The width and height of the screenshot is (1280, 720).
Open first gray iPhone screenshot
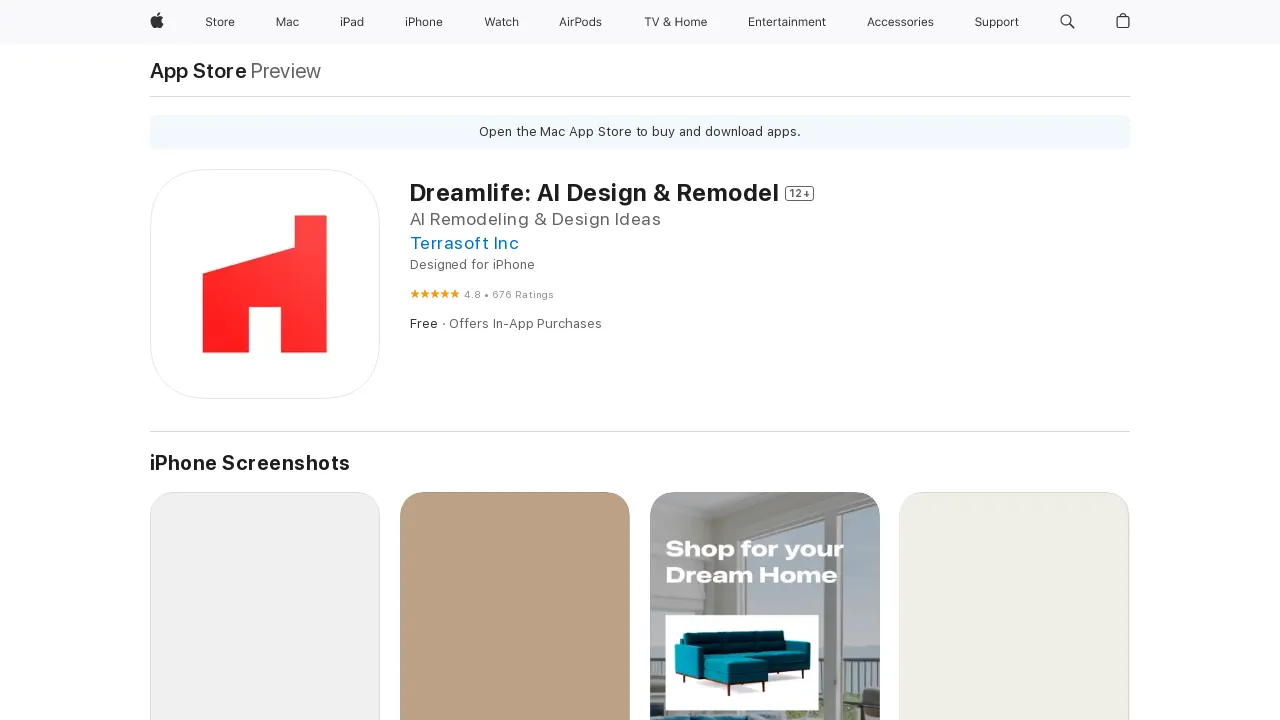(x=265, y=606)
